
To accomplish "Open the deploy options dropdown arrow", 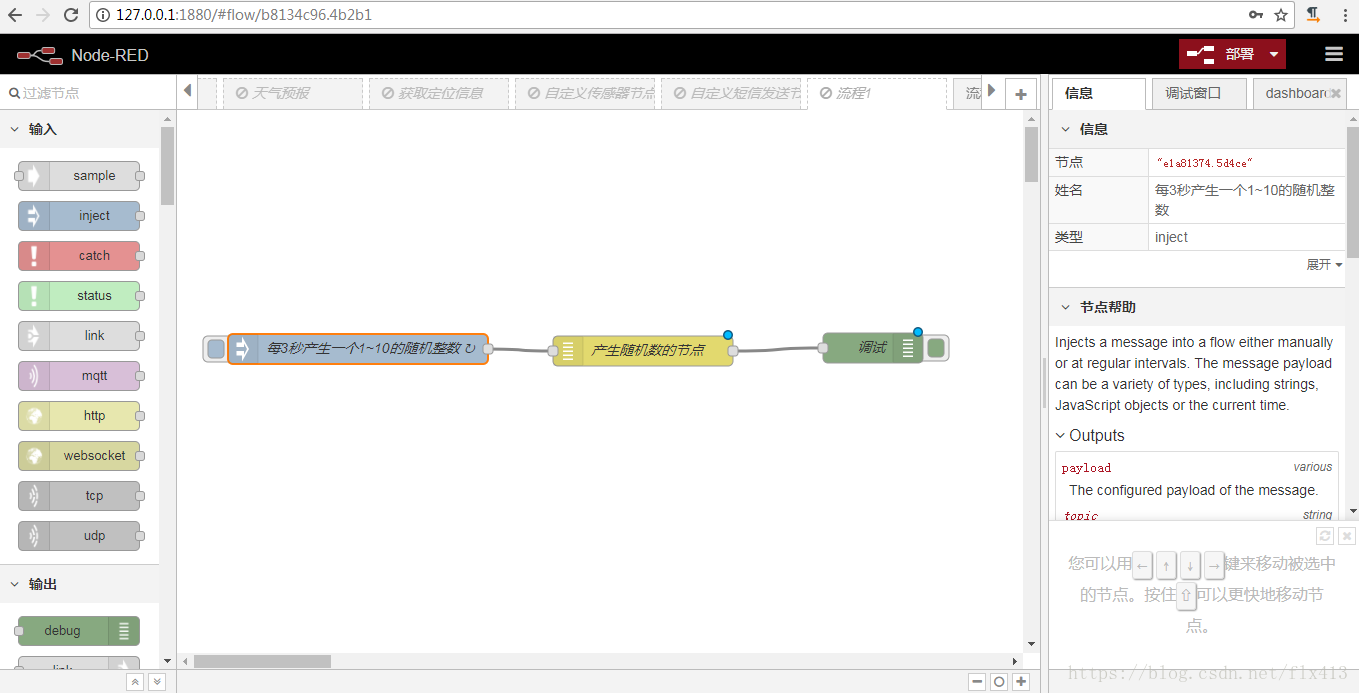I will [1274, 54].
